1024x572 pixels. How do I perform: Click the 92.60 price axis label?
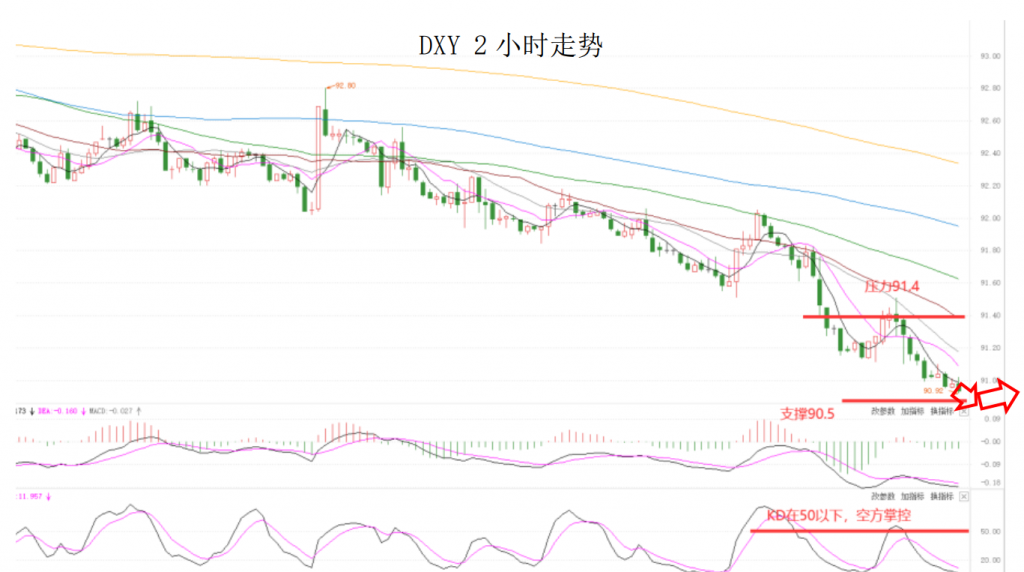(990, 121)
